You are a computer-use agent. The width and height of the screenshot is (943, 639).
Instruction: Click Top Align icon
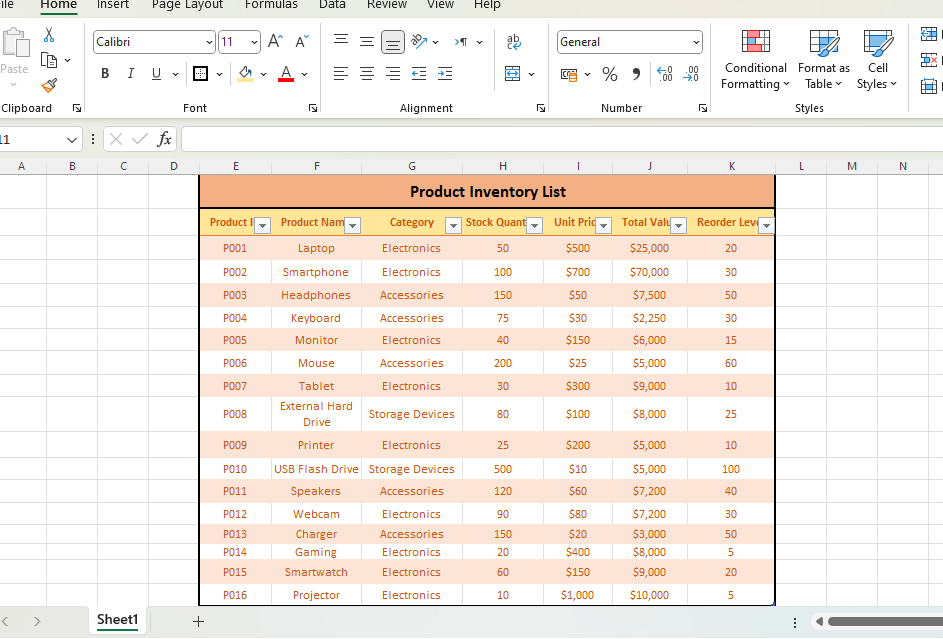click(x=341, y=41)
